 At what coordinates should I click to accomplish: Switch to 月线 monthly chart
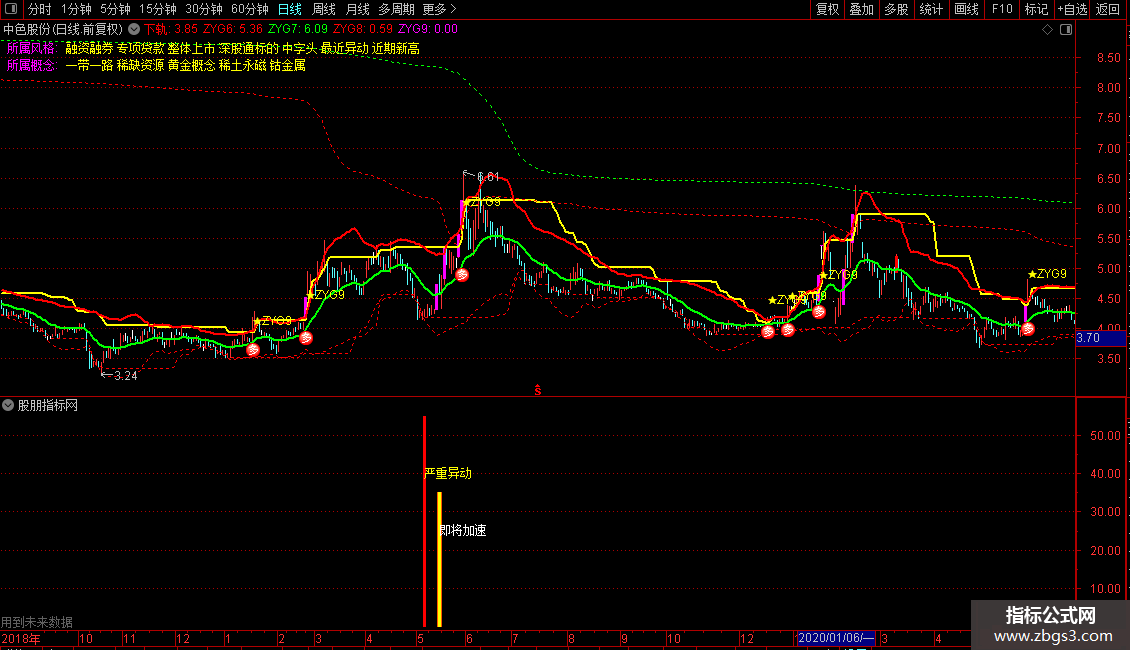357,9
